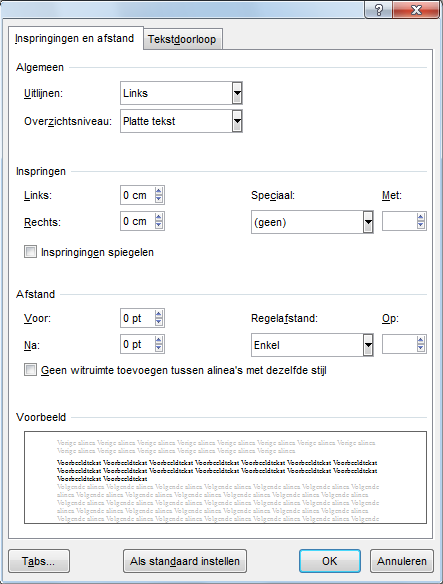This screenshot has width=443, height=584.
Task: Click into the Na spacing field
Action: click(x=137, y=344)
